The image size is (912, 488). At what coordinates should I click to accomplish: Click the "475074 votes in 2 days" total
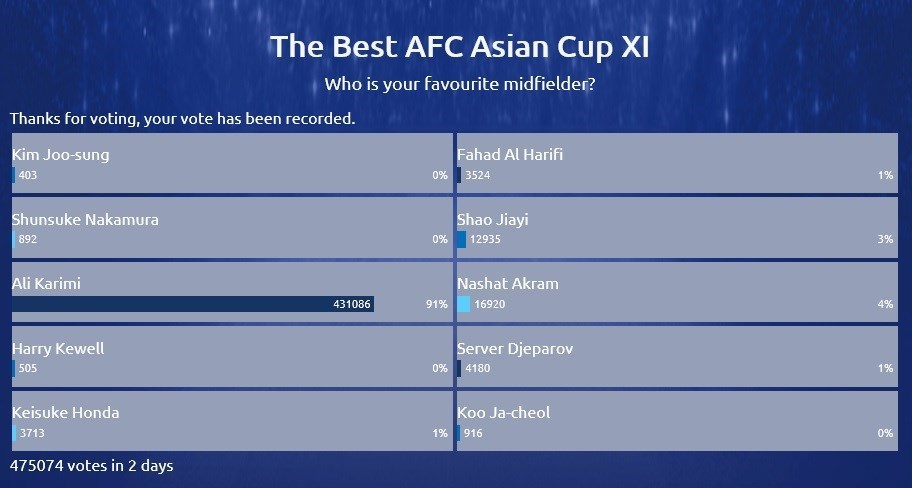click(x=92, y=465)
